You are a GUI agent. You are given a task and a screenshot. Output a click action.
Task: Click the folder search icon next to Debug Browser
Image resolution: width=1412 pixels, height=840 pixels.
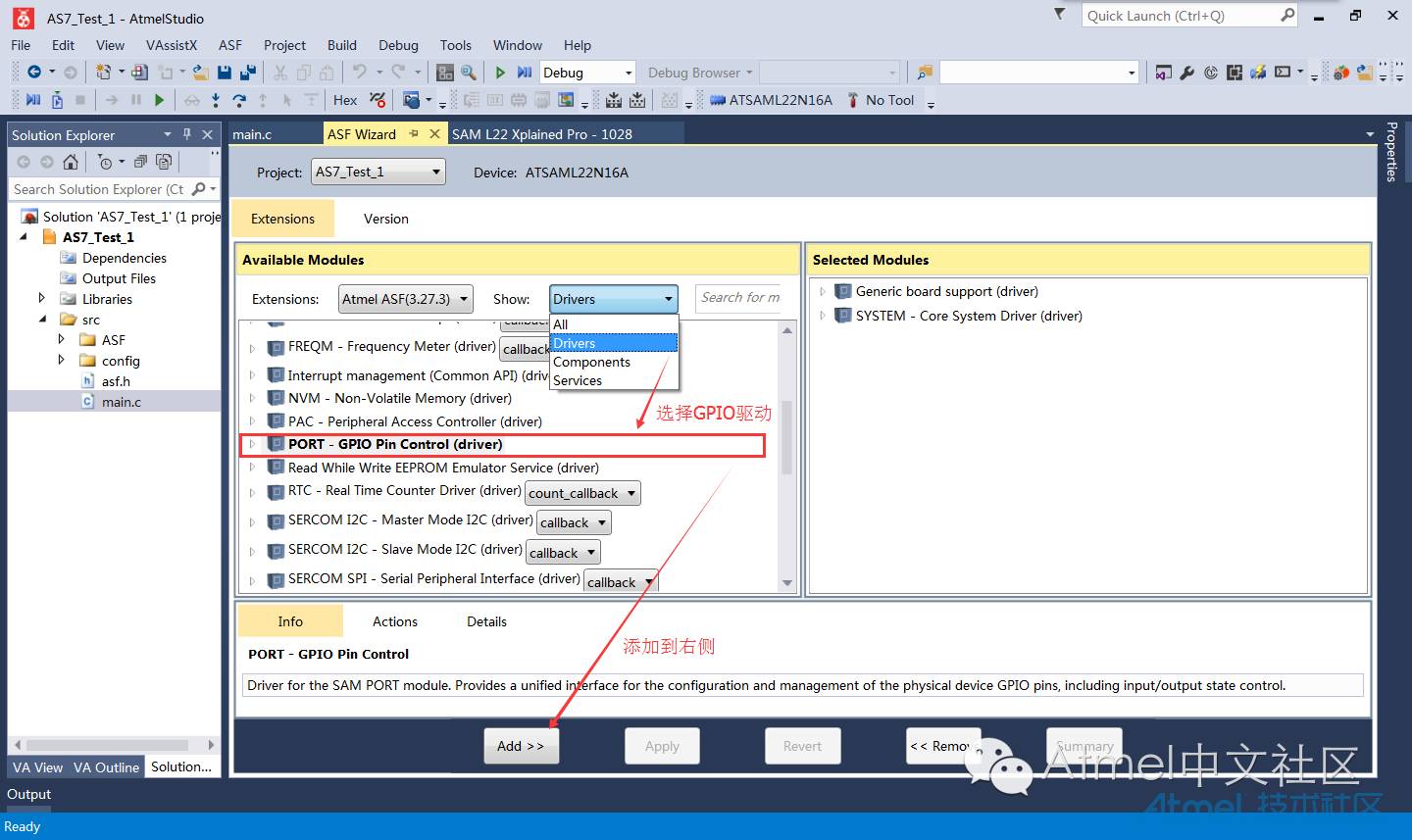pyautogui.click(x=924, y=73)
